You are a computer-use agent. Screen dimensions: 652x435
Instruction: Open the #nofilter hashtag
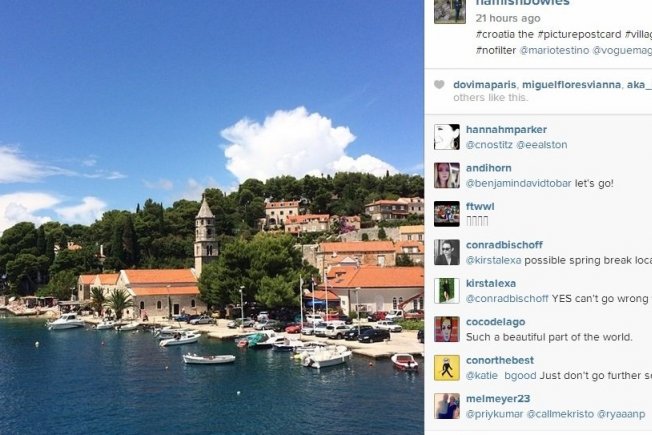(496, 50)
